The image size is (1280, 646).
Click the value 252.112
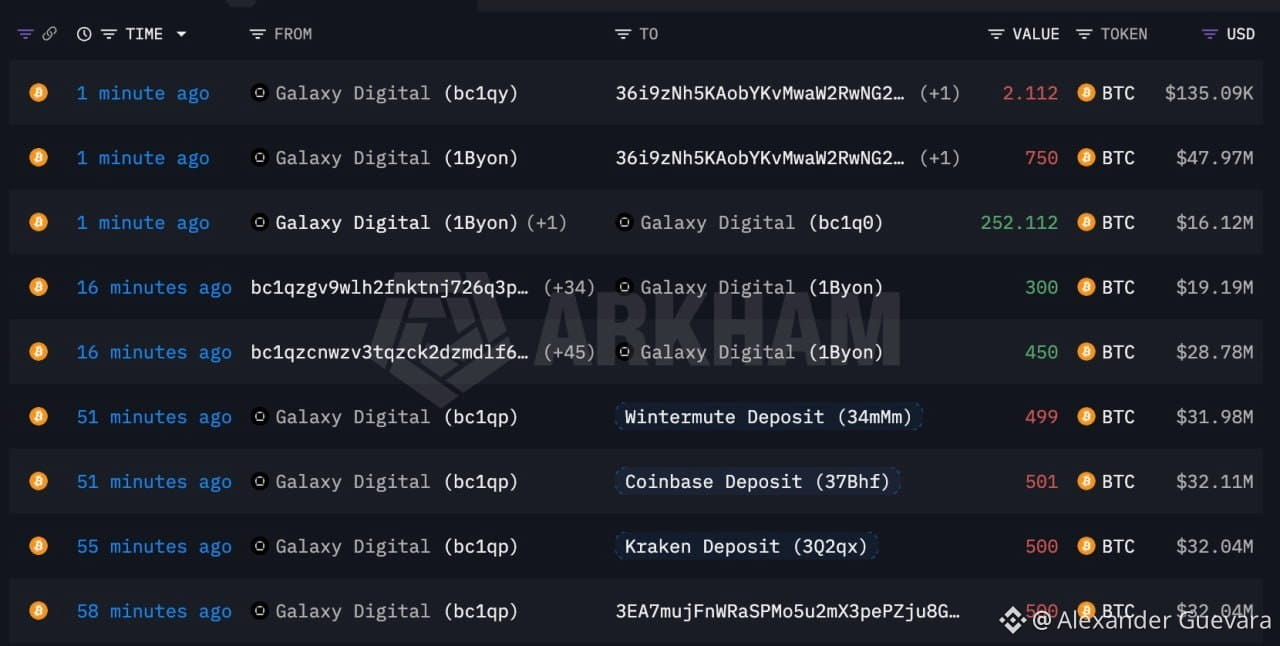tap(1019, 222)
